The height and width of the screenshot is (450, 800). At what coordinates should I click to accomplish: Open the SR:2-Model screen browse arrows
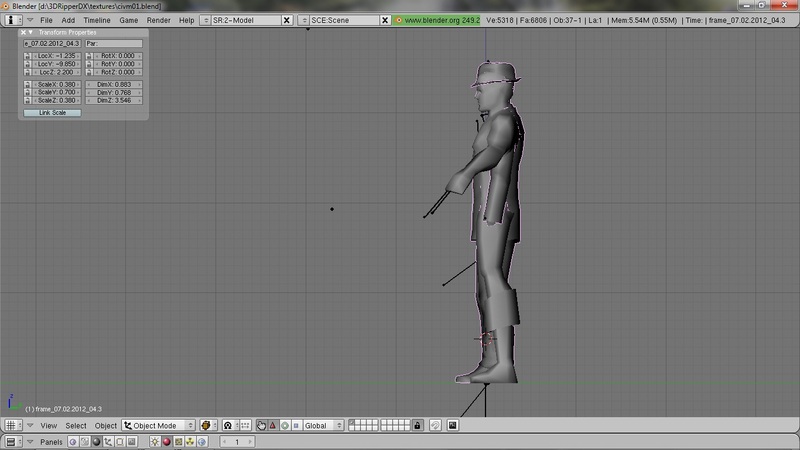(x=205, y=20)
